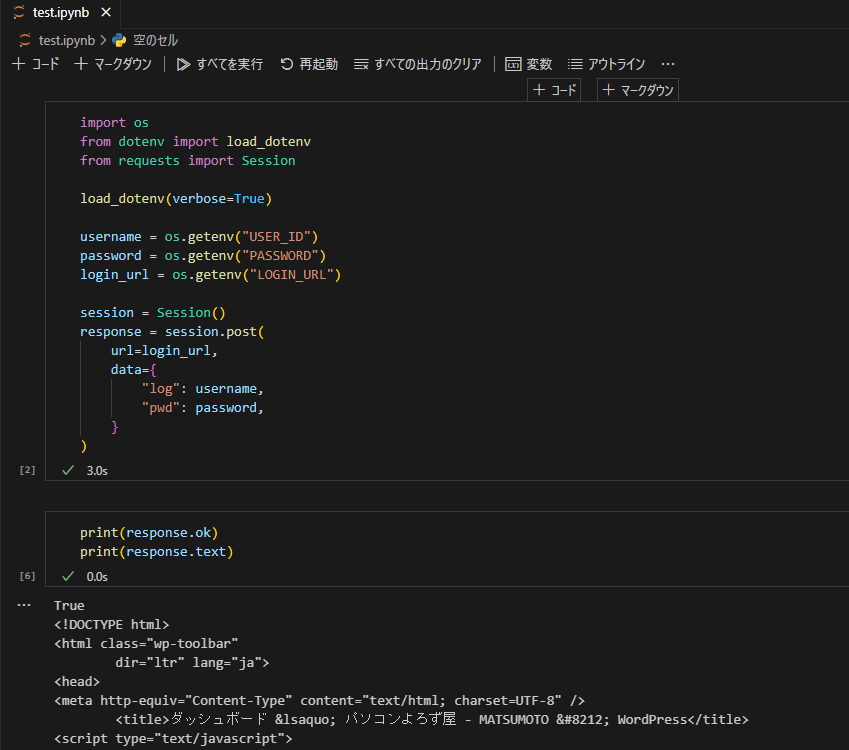Image resolution: width=849 pixels, height=750 pixels.
Task: Select the Jupyter notebook icon in the breadcrumb
Action: 24,40
